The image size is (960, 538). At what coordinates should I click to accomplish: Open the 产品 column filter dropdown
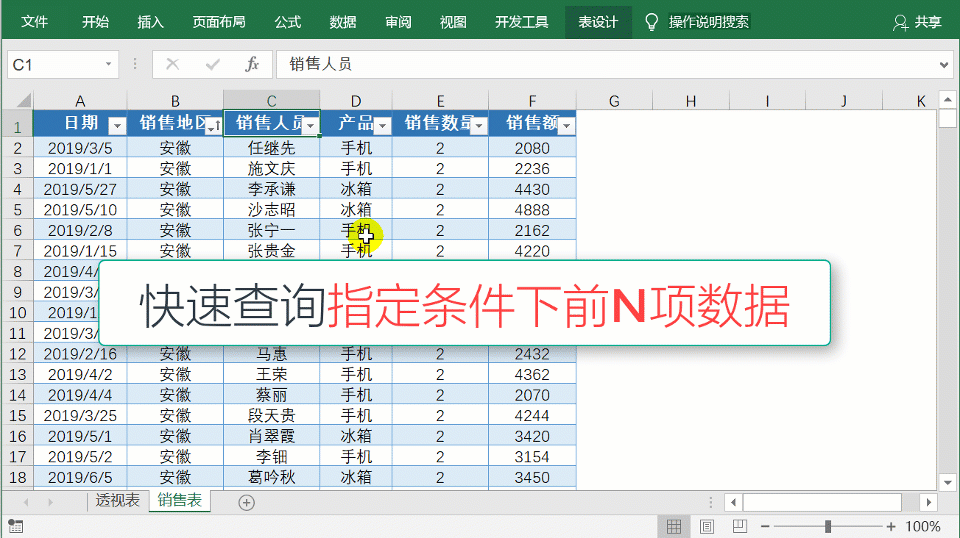coord(381,125)
